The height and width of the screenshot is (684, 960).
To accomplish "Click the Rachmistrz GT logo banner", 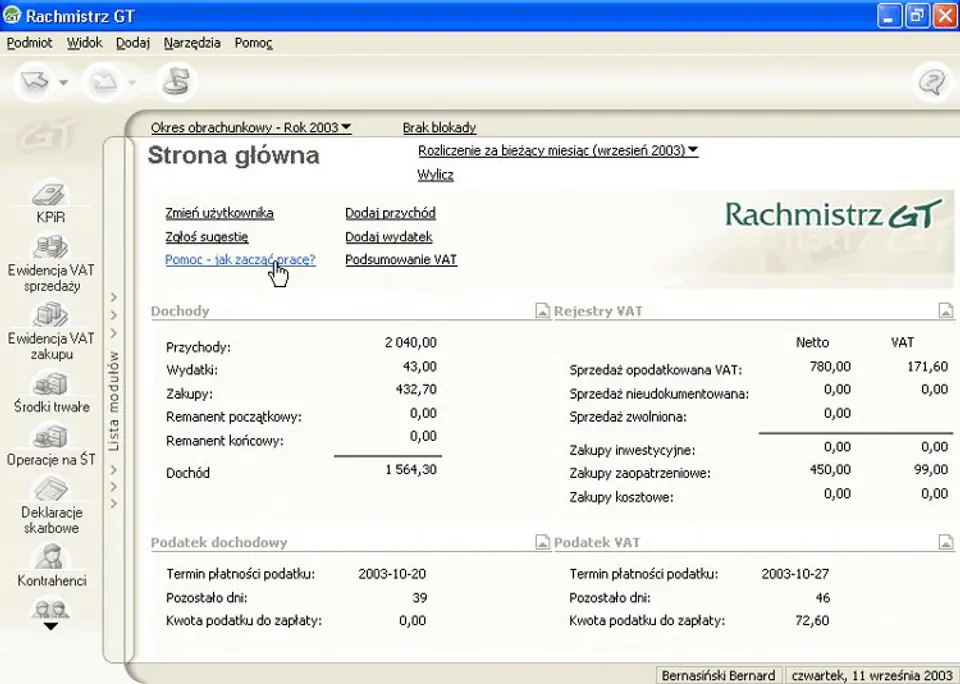I will click(834, 214).
